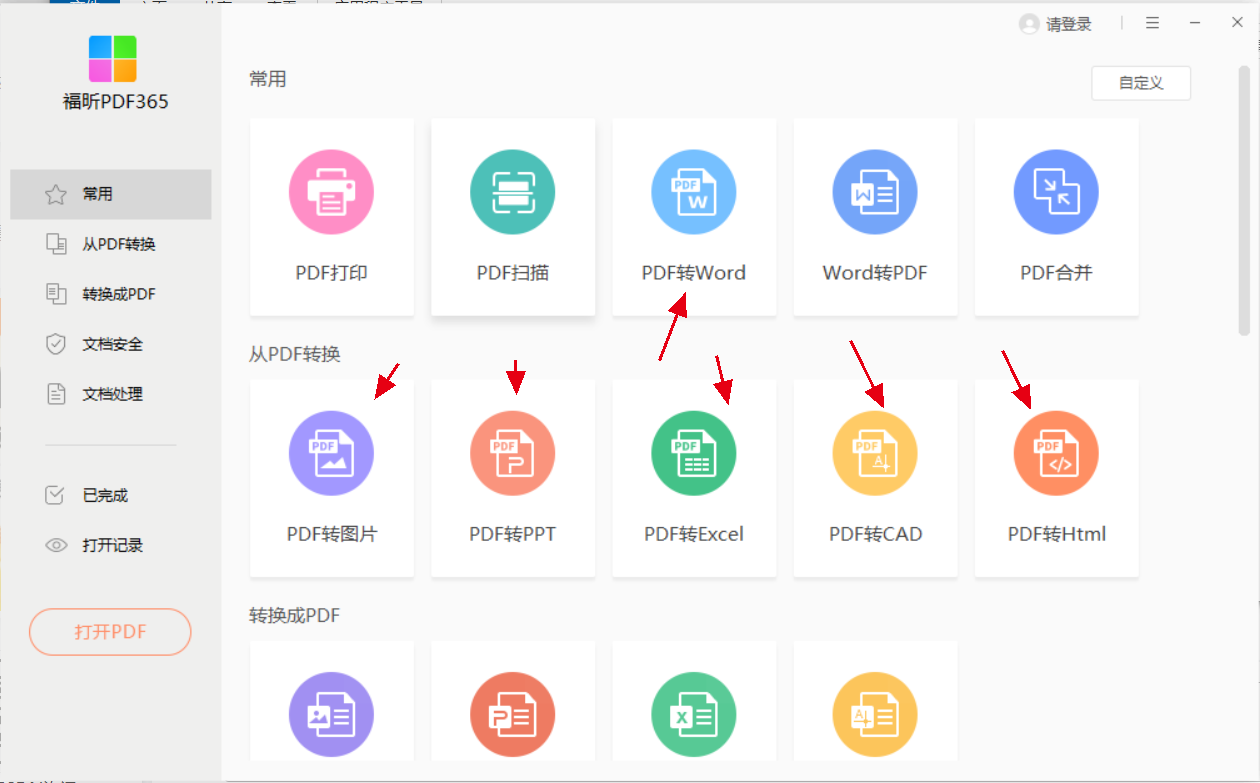The height and width of the screenshot is (783, 1260).
Task: Select the PDF转Excel converter
Action: point(694,478)
